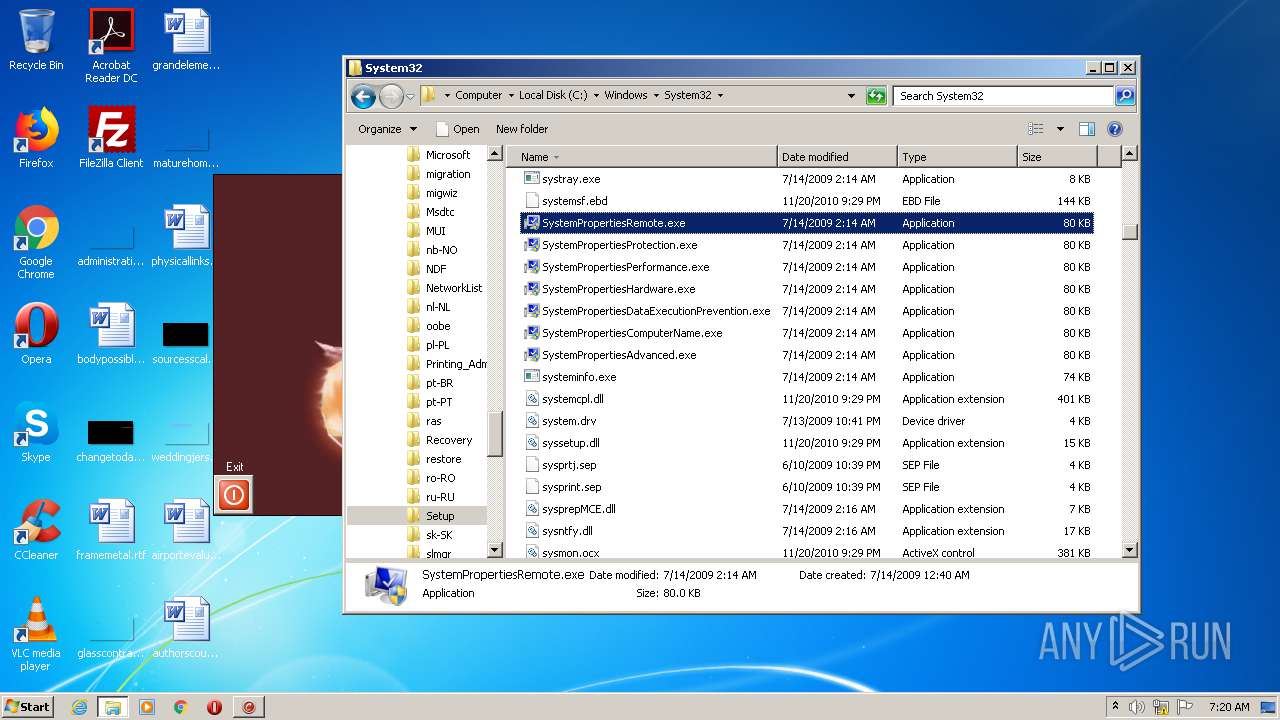Click Chrome icon in taskbar
This screenshot has height=720, width=1280.
pyautogui.click(x=181, y=707)
